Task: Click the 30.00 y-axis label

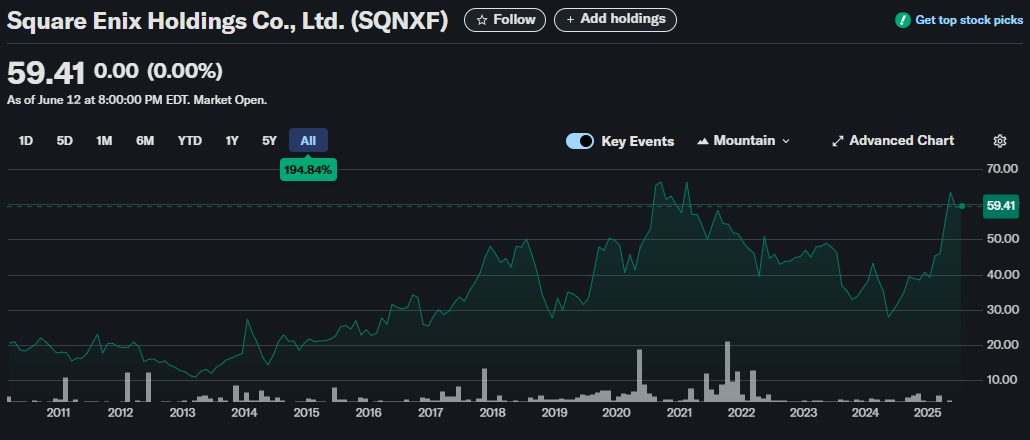Action: click(1002, 309)
